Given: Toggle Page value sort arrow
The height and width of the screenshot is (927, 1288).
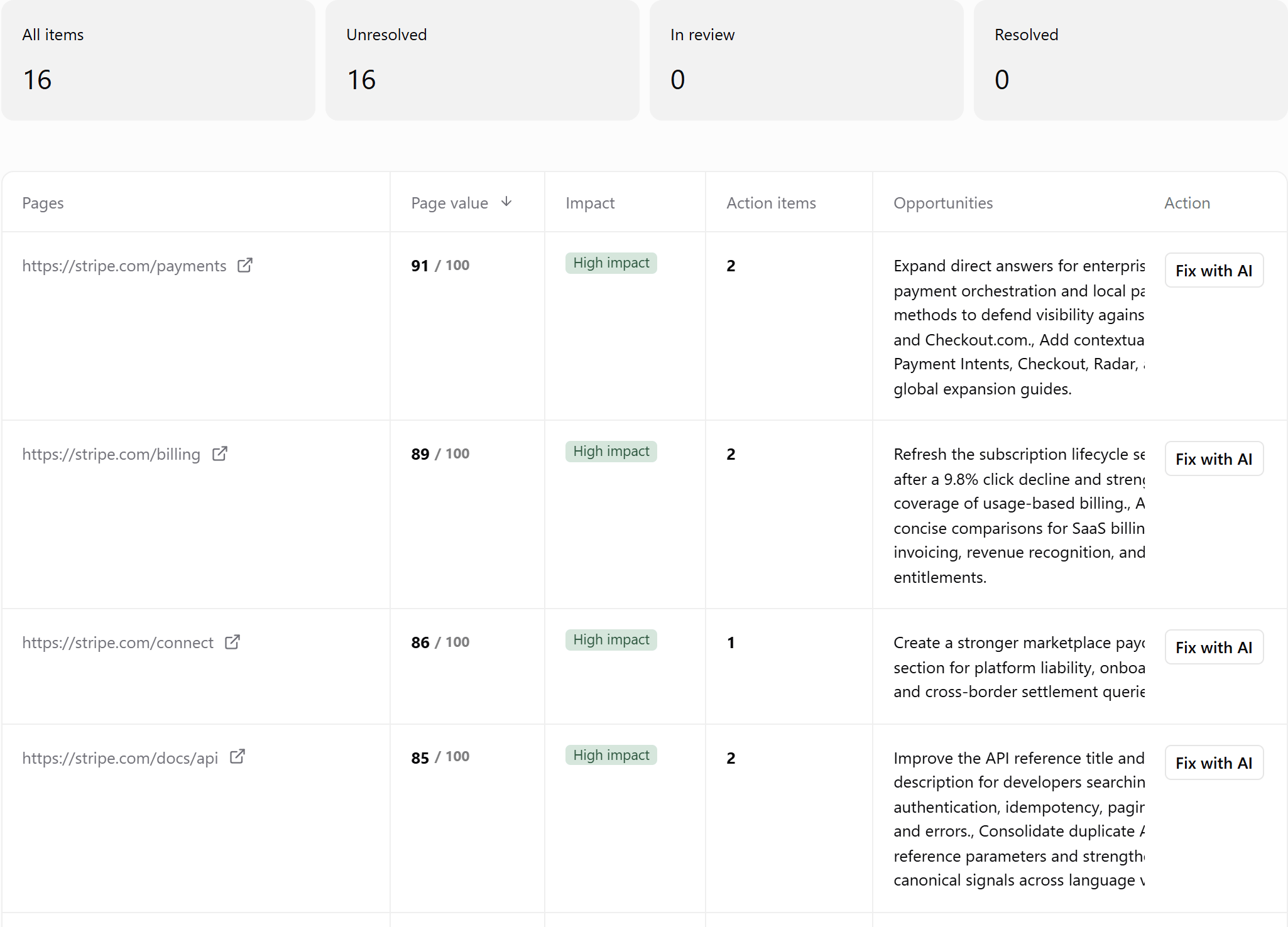Looking at the screenshot, I should [x=506, y=202].
